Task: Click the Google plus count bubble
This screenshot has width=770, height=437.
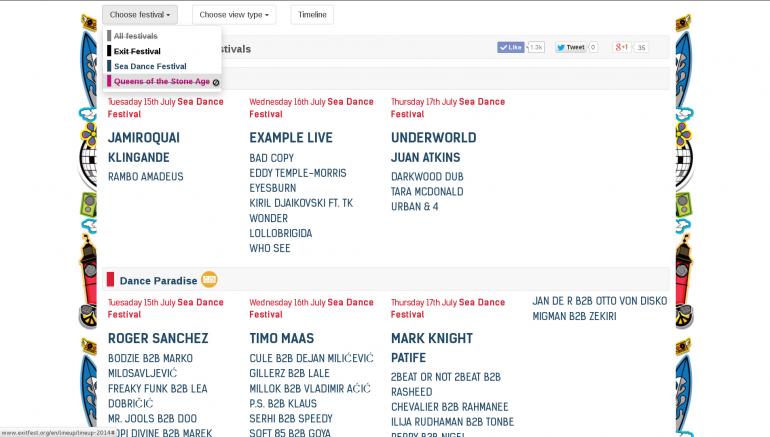Action: coord(641,47)
